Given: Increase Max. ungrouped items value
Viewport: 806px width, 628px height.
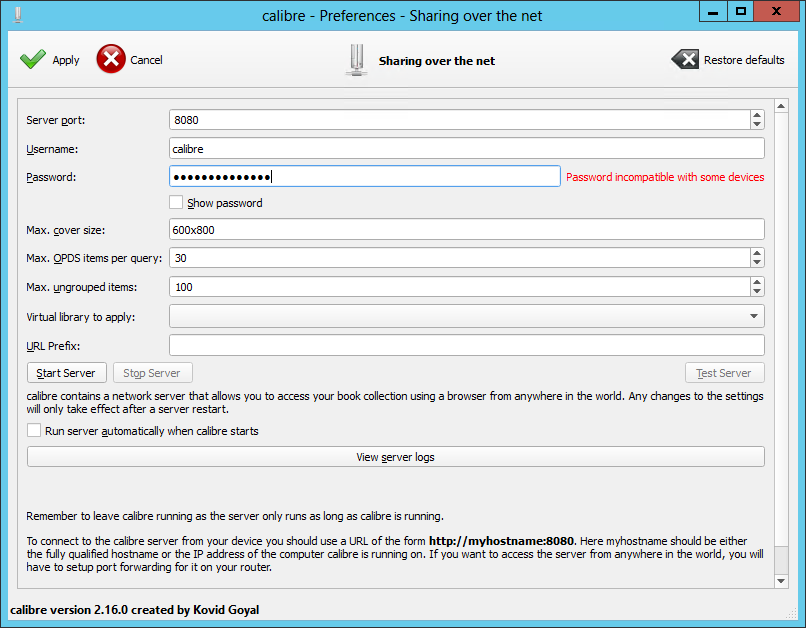Looking at the screenshot, I should (757, 282).
